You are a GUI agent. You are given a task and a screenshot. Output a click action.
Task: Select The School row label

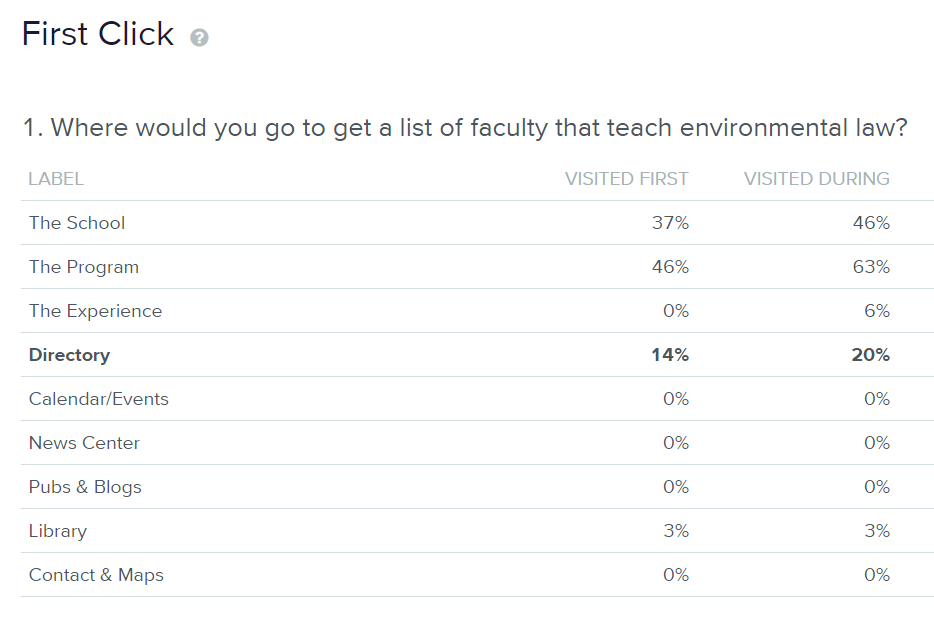(77, 223)
